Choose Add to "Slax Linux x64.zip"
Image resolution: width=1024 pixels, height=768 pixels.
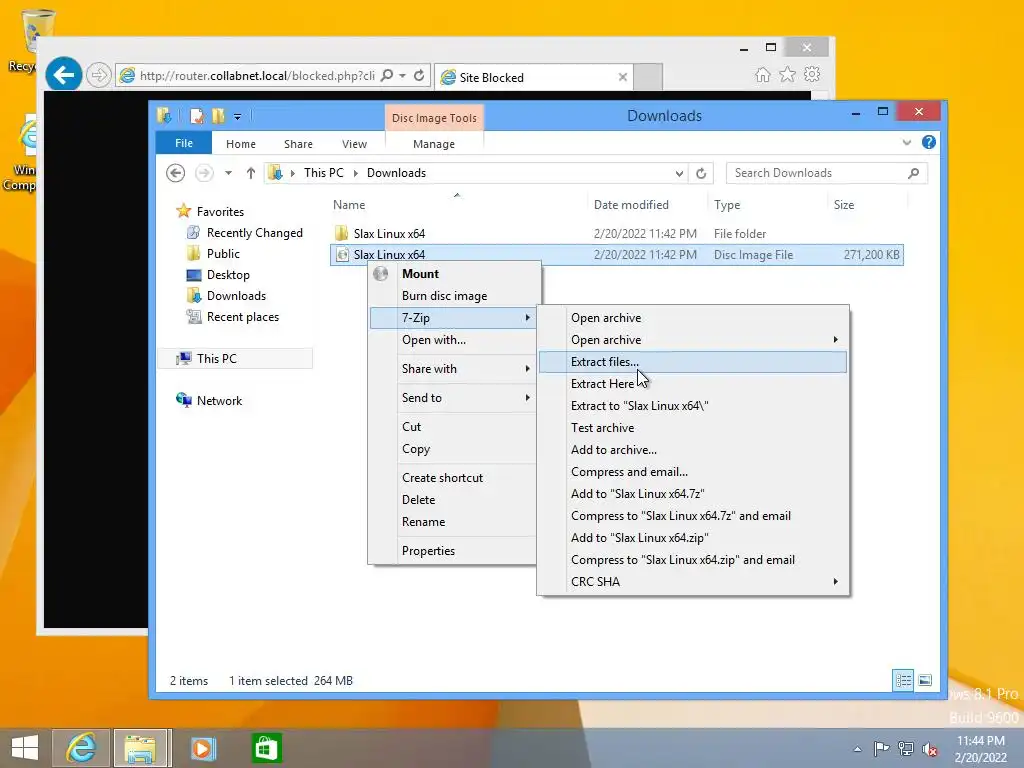click(x=693, y=538)
